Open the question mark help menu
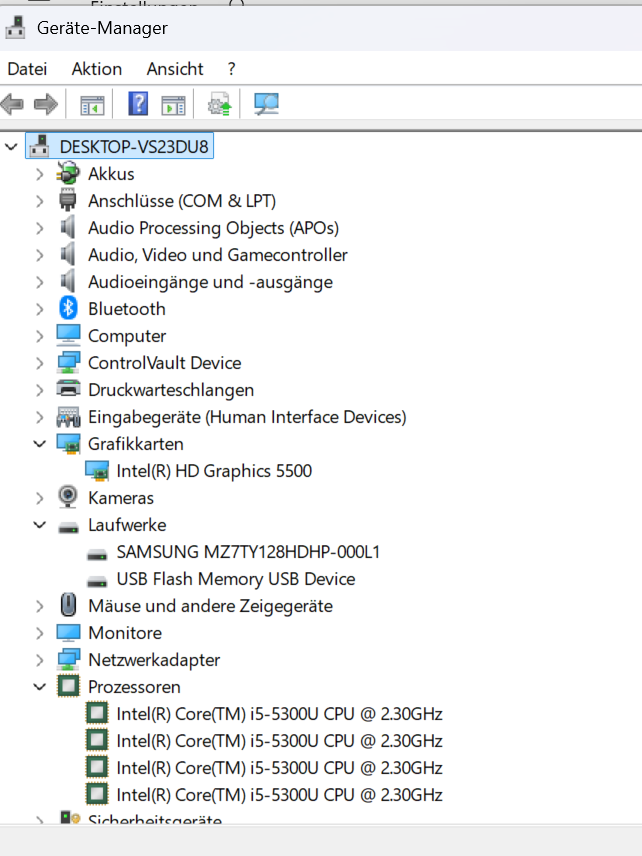This screenshot has height=856, width=642. [x=231, y=69]
